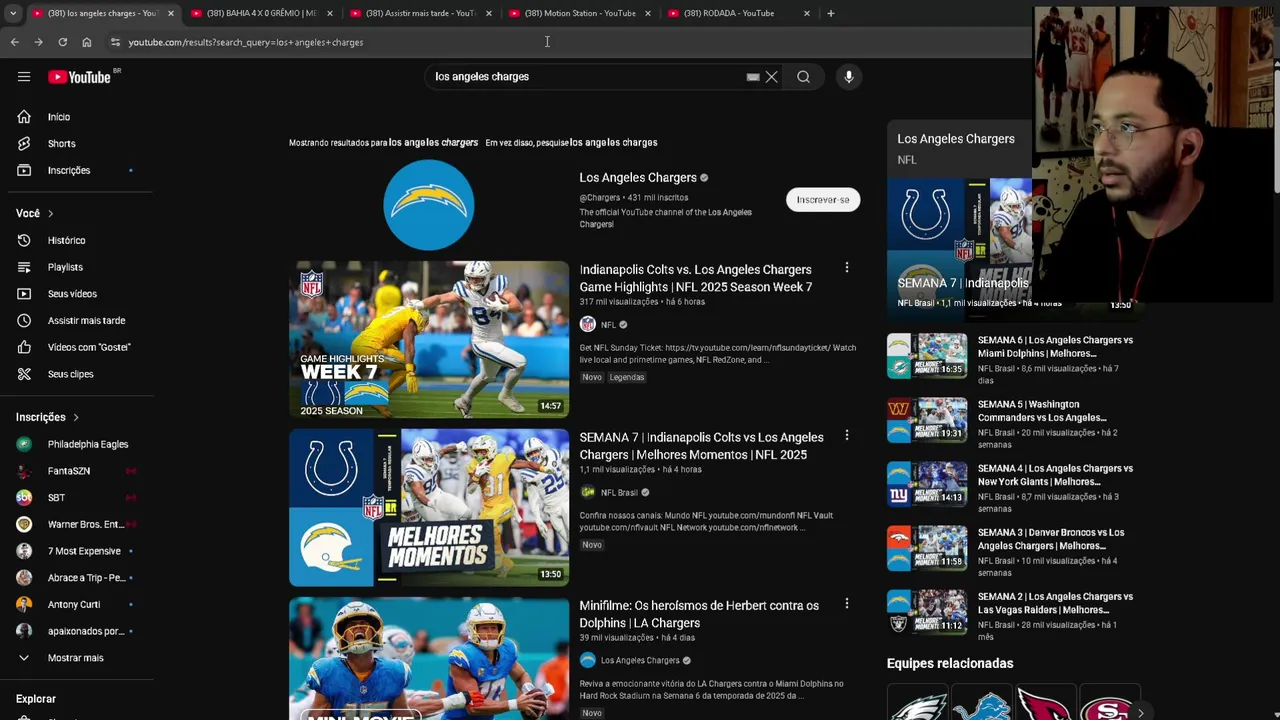This screenshot has height=720, width=1280.
Task: Open site information icon in address bar
Action: pos(115,42)
